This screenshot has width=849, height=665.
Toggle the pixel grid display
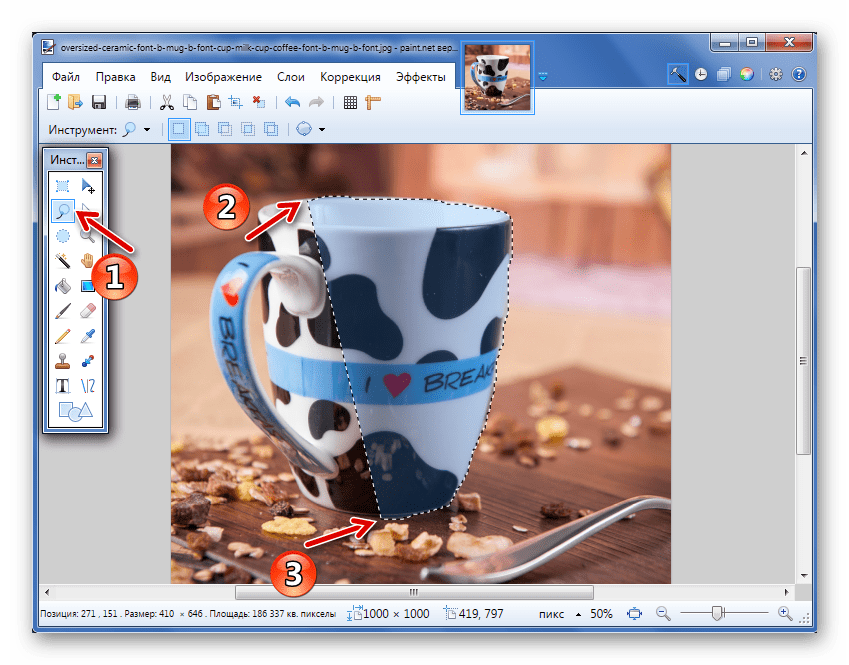(350, 102)
